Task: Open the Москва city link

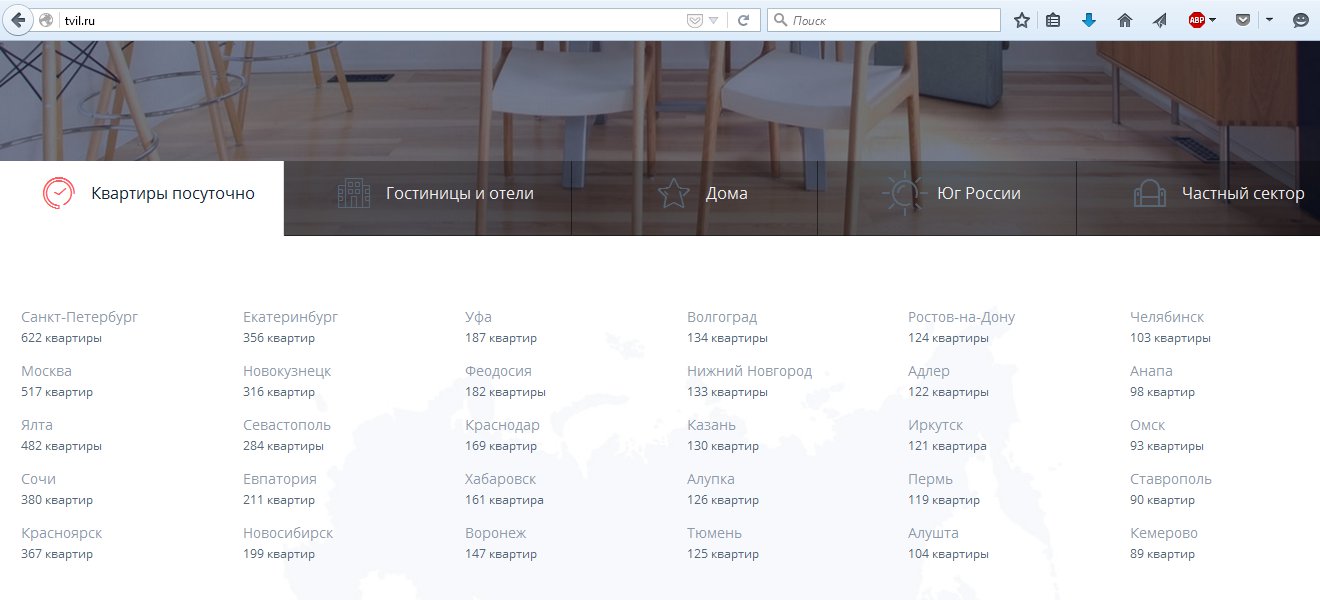Action: tap(46, 371)
